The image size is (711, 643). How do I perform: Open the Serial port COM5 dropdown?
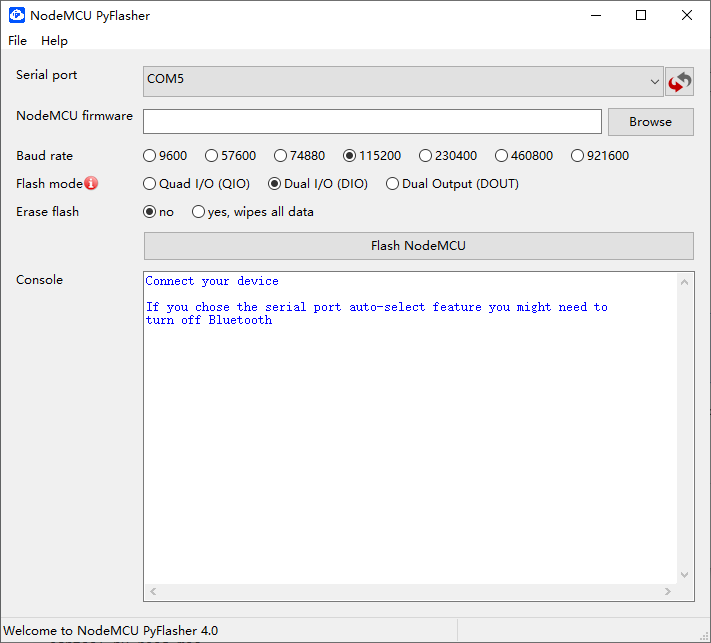click(x=404, y=82)
